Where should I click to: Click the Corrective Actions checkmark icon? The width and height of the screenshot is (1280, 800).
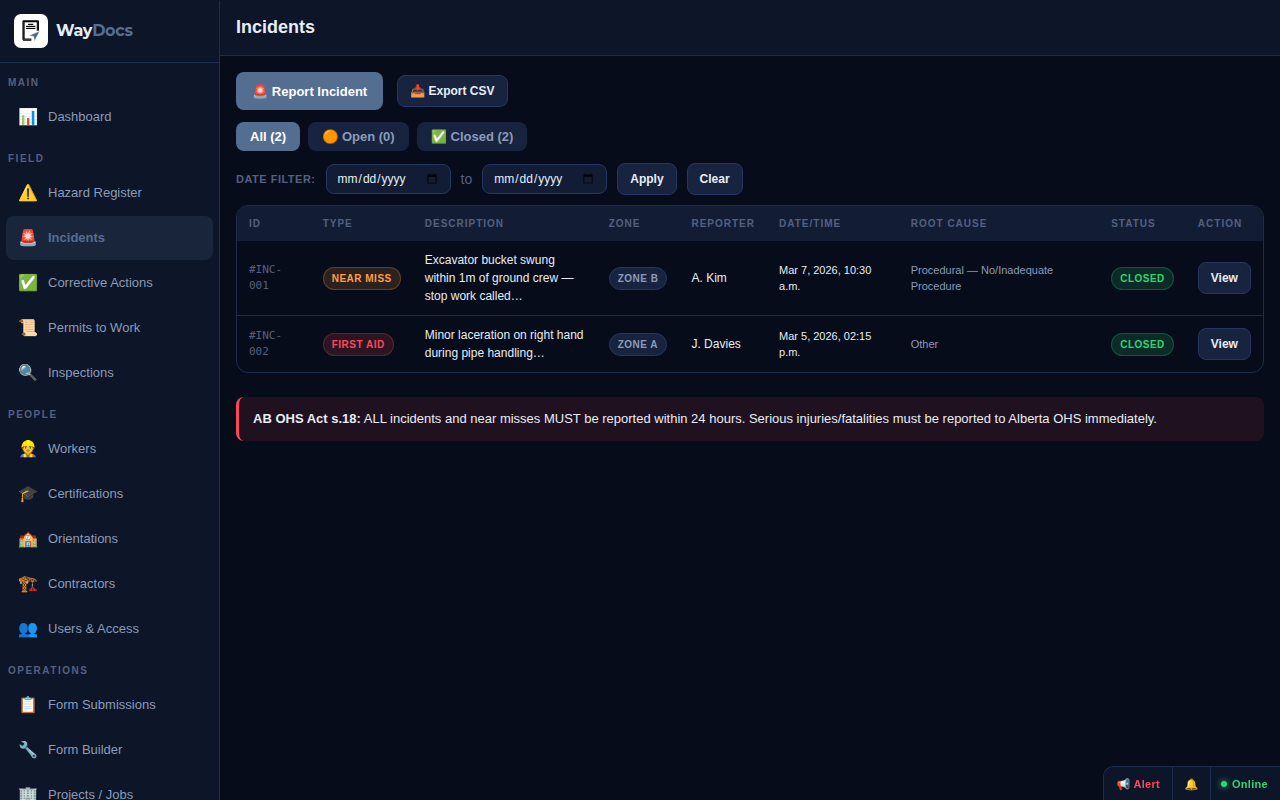coord(28,283)
